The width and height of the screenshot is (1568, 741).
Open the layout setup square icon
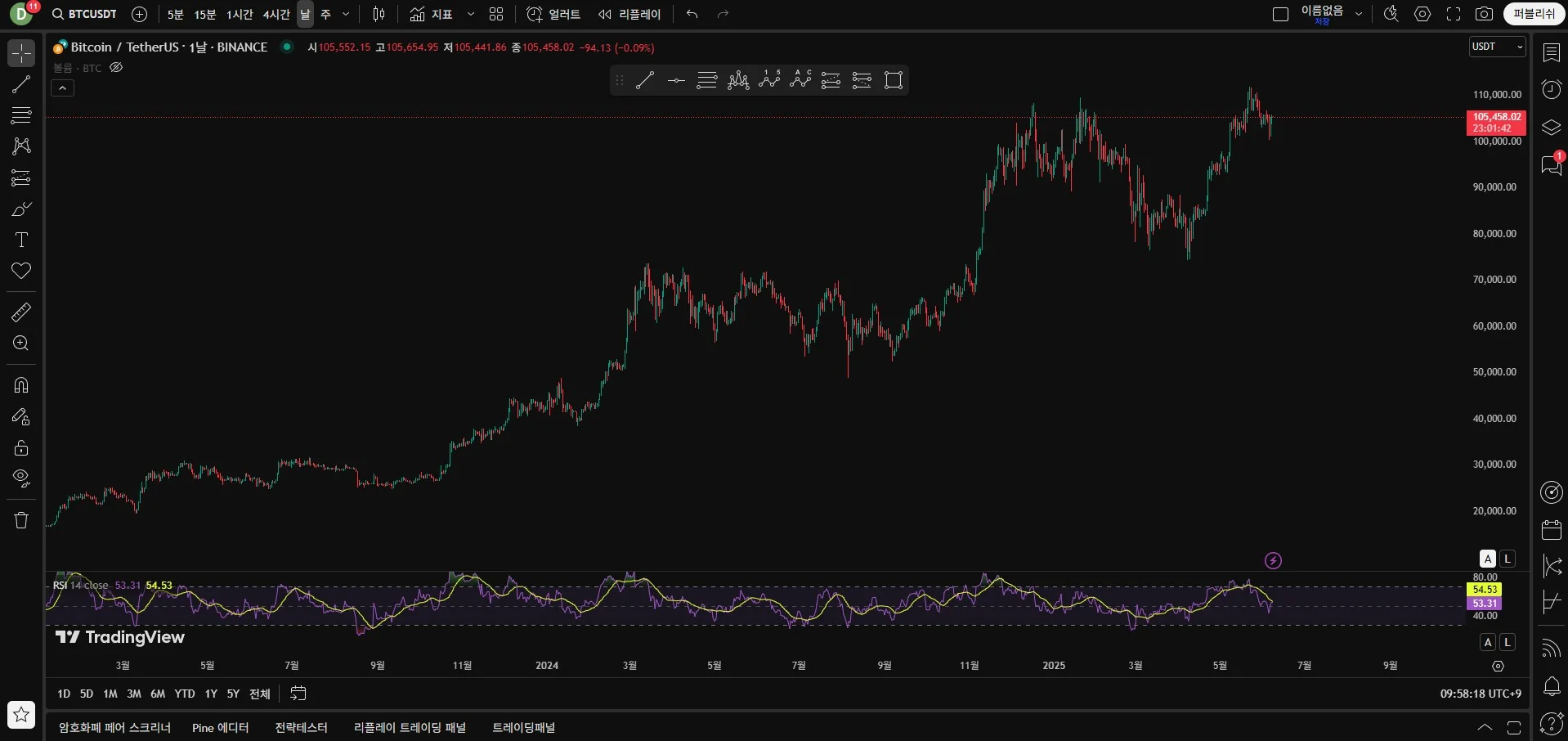click(1281, 14)
